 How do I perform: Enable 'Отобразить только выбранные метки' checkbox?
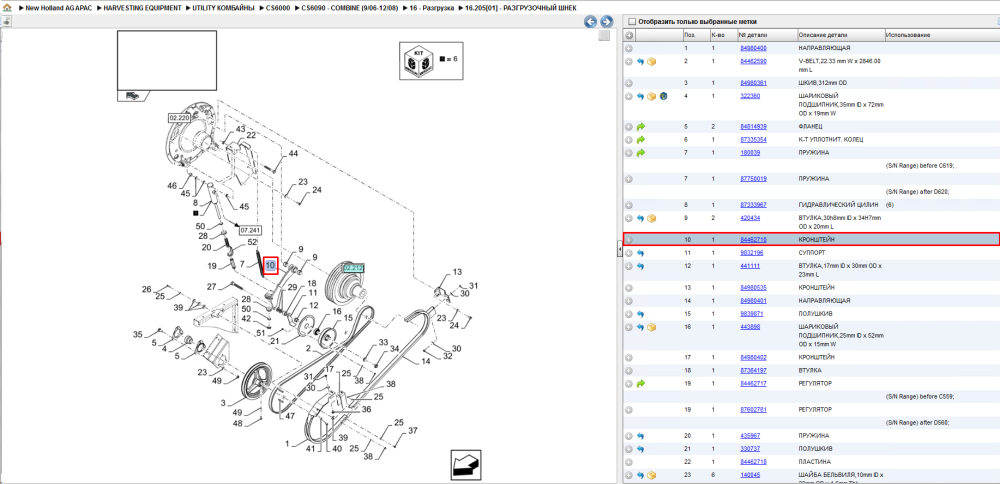(631, 21)
